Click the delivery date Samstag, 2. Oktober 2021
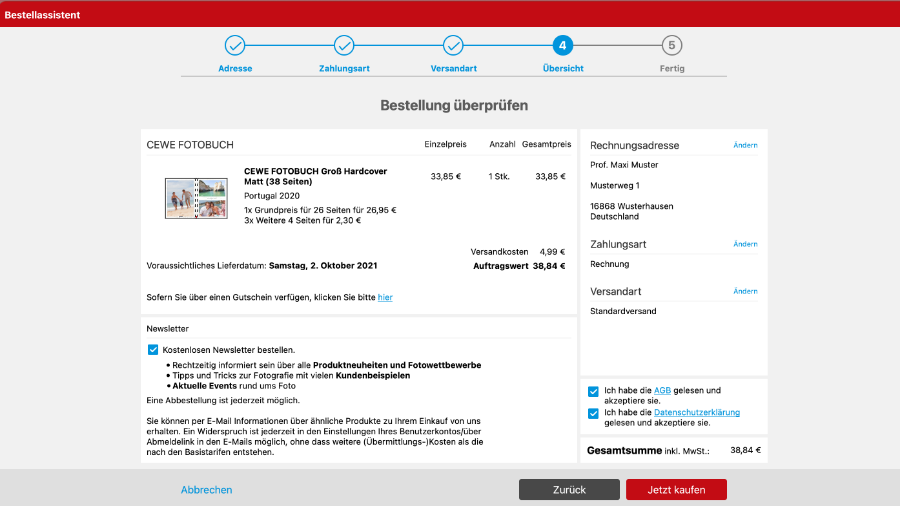The width and height of the screenshot is (900, 506). pyautogui.click(x=323, y=266)
